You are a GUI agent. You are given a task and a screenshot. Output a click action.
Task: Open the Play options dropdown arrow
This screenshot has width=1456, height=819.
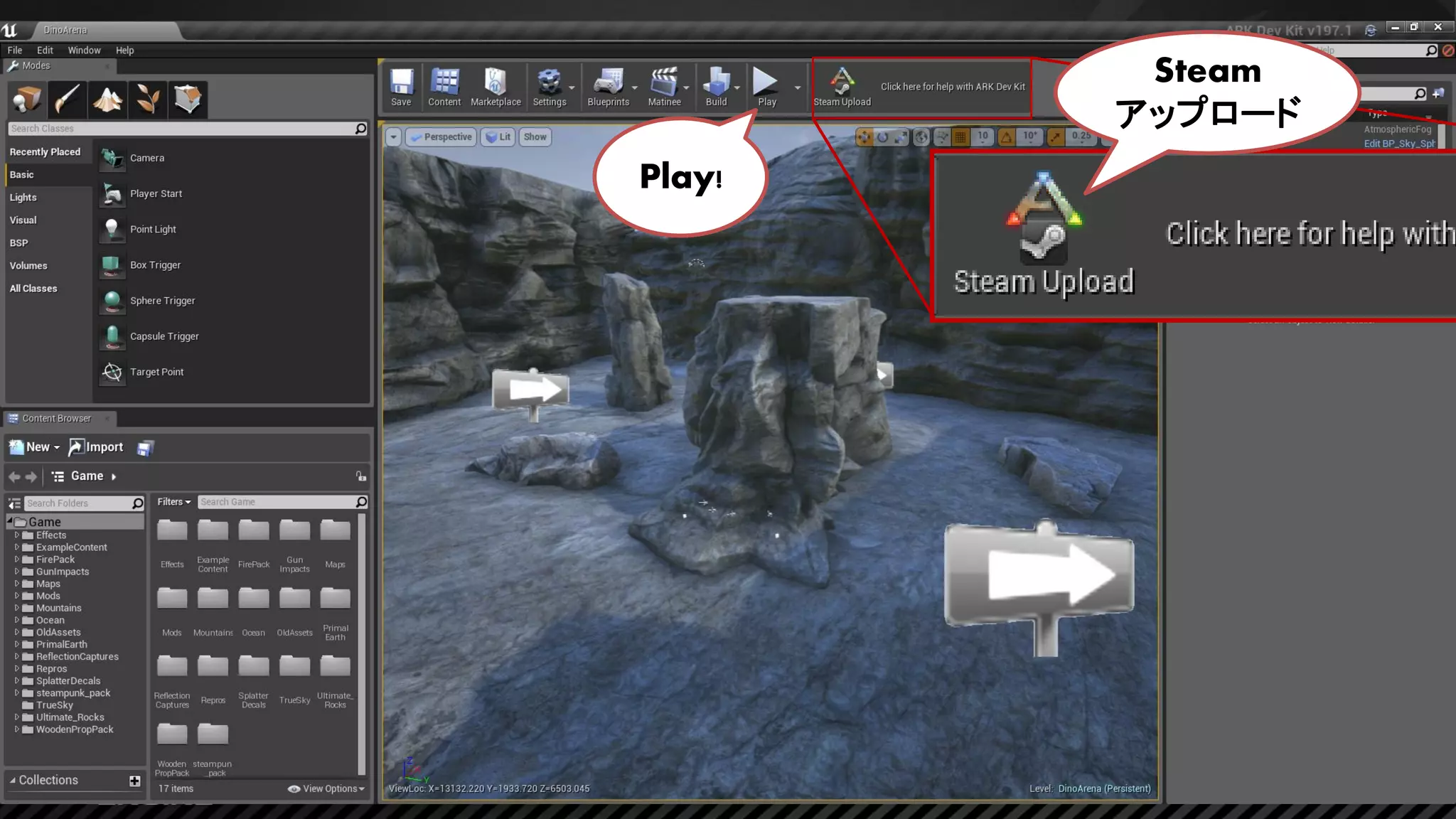click(798, 88)
